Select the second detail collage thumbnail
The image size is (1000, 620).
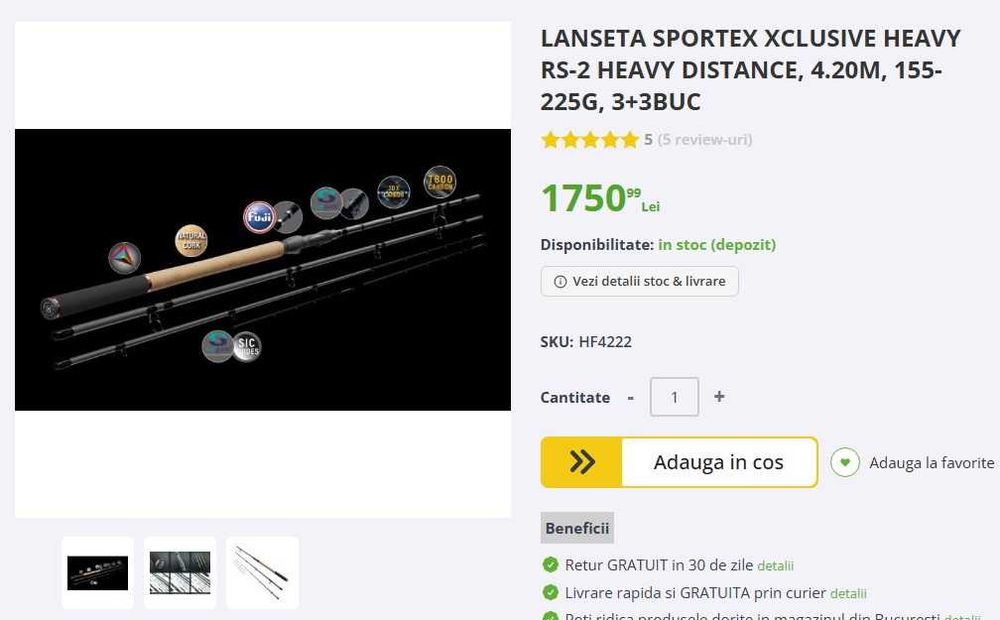tap(180, 573)
